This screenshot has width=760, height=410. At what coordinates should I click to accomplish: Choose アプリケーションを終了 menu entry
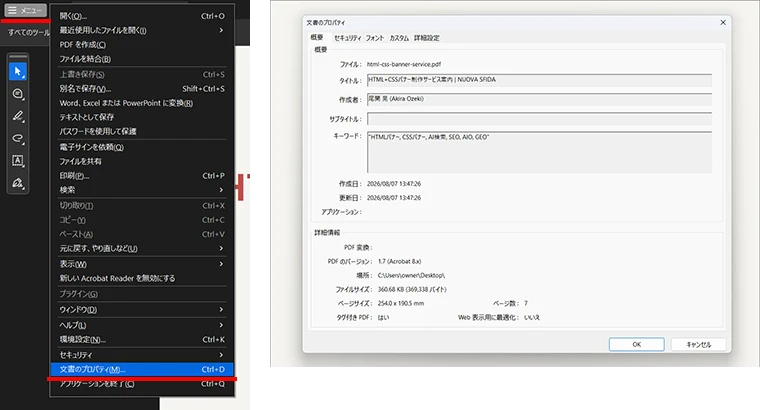[x=142, y=384]
